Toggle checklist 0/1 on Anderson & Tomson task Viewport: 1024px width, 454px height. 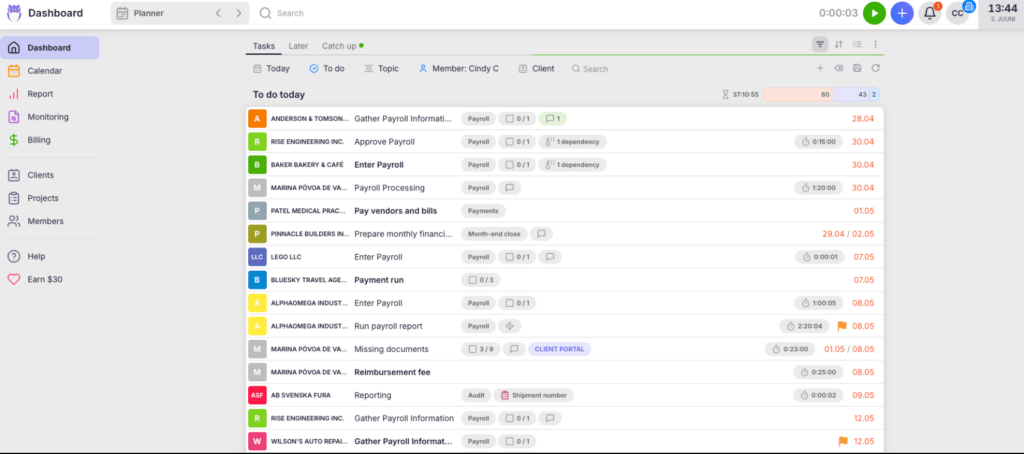click(x=516, y=118)
